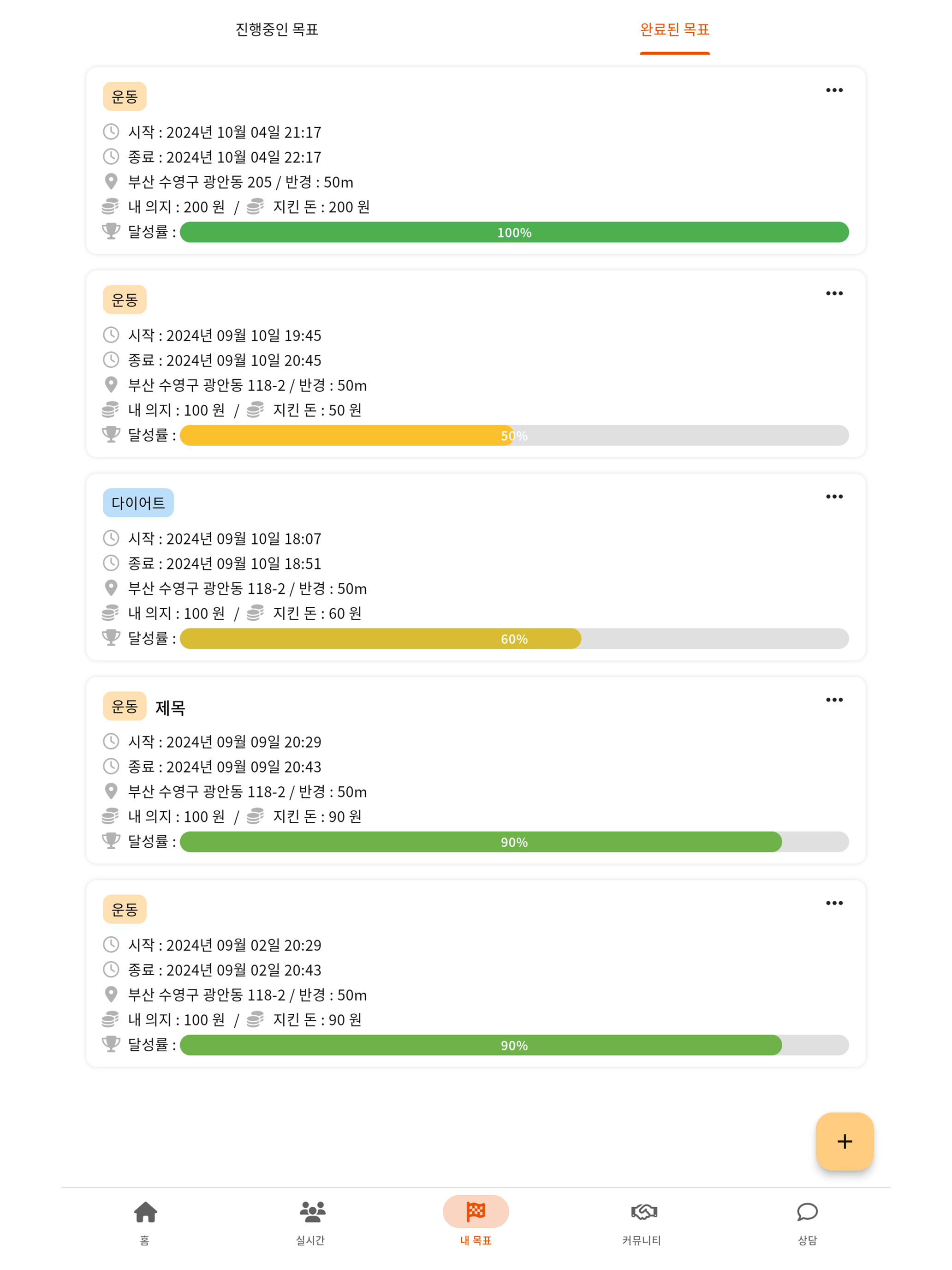
Task: Switch to the 진행중인 목표 tab
Action: (277, 29)
